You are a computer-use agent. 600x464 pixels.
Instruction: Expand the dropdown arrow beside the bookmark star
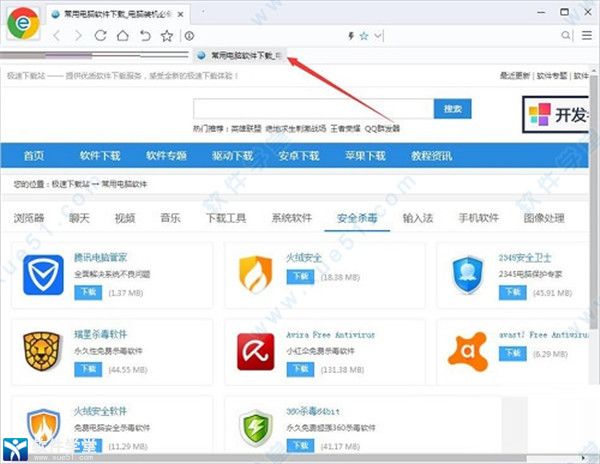click(377, 36)
